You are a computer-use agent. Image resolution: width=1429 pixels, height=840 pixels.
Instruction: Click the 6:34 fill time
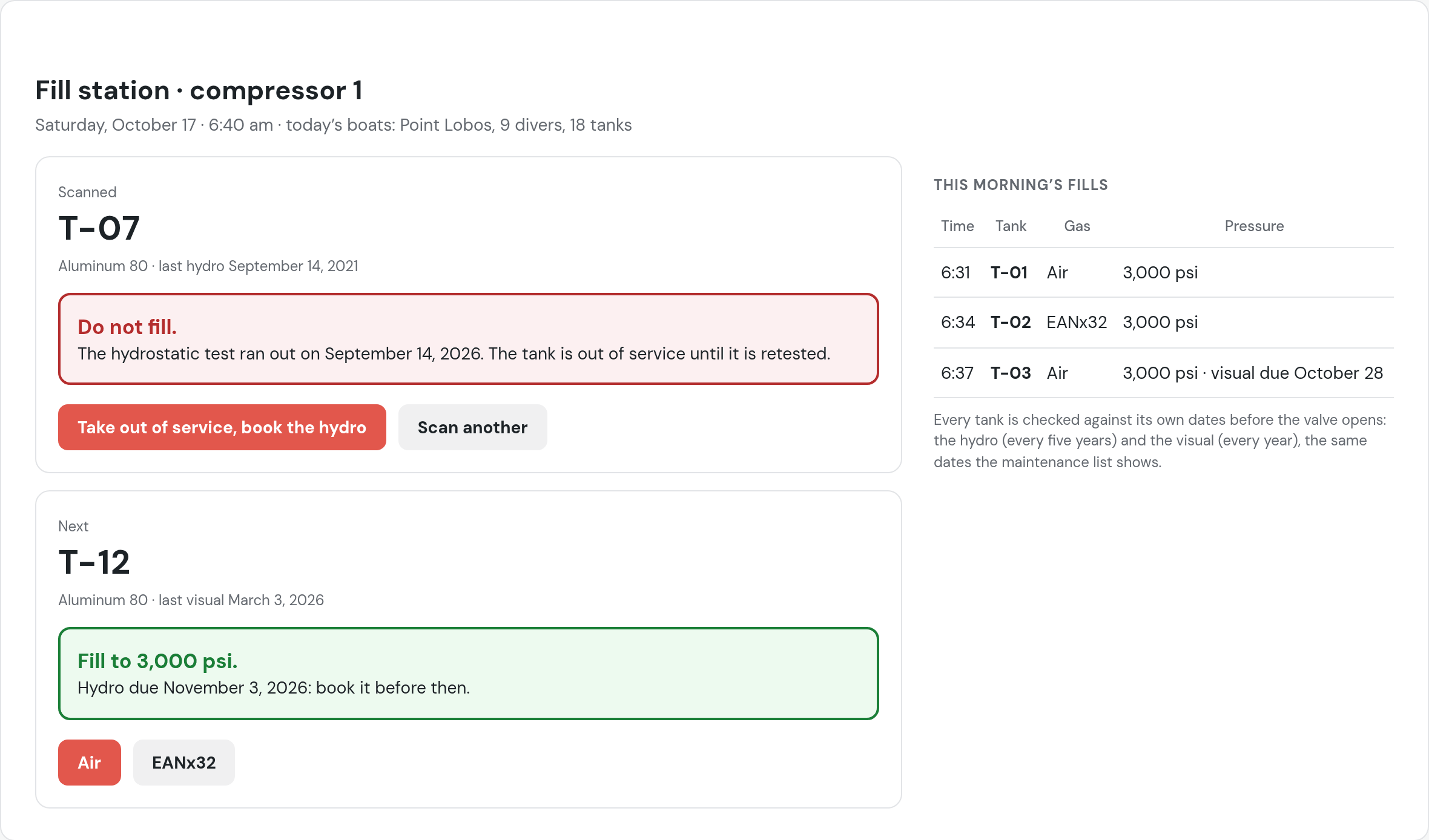[958, 322]
